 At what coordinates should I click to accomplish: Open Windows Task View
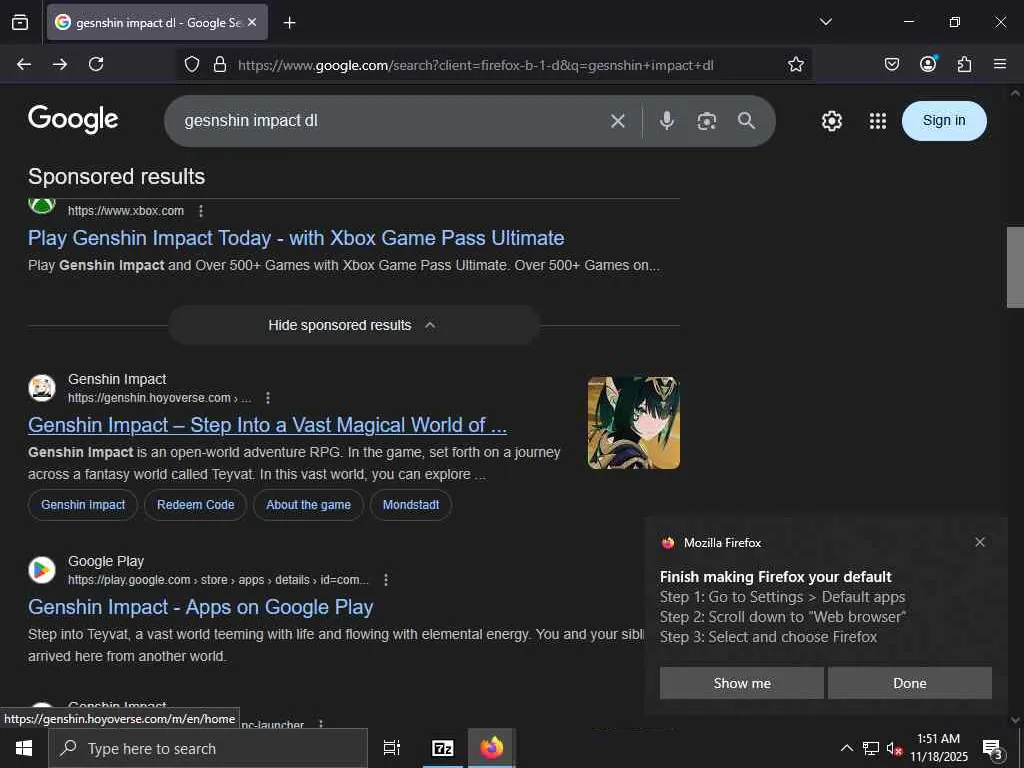coord(392,748)
